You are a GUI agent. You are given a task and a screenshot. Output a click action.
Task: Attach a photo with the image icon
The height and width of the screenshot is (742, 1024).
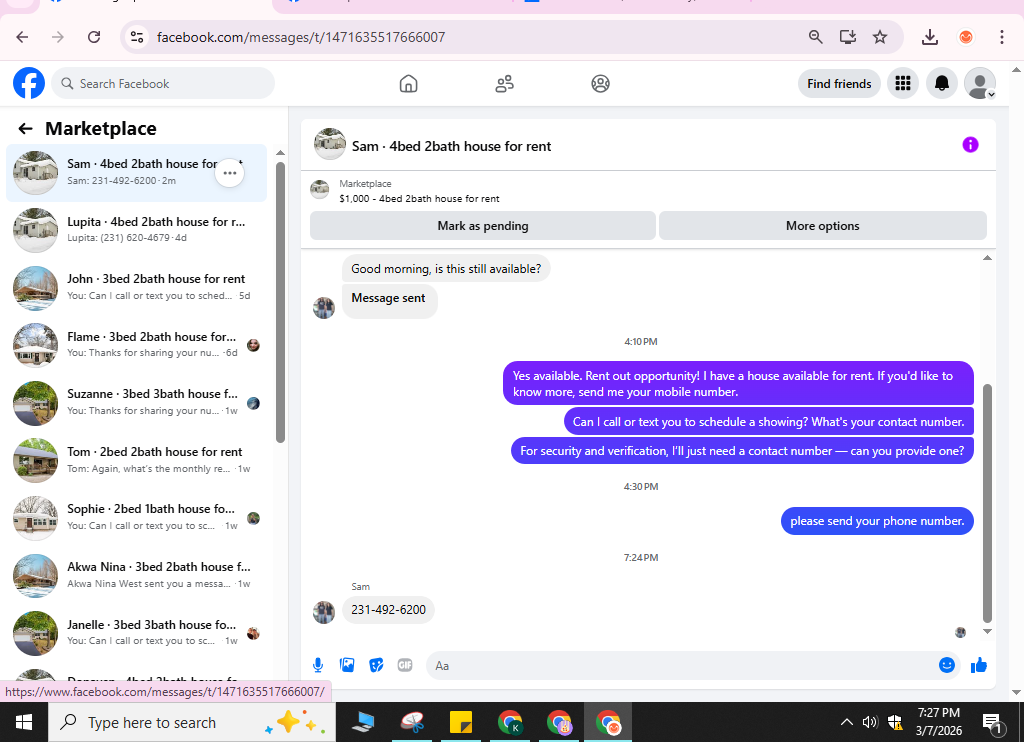pos(347,665)
